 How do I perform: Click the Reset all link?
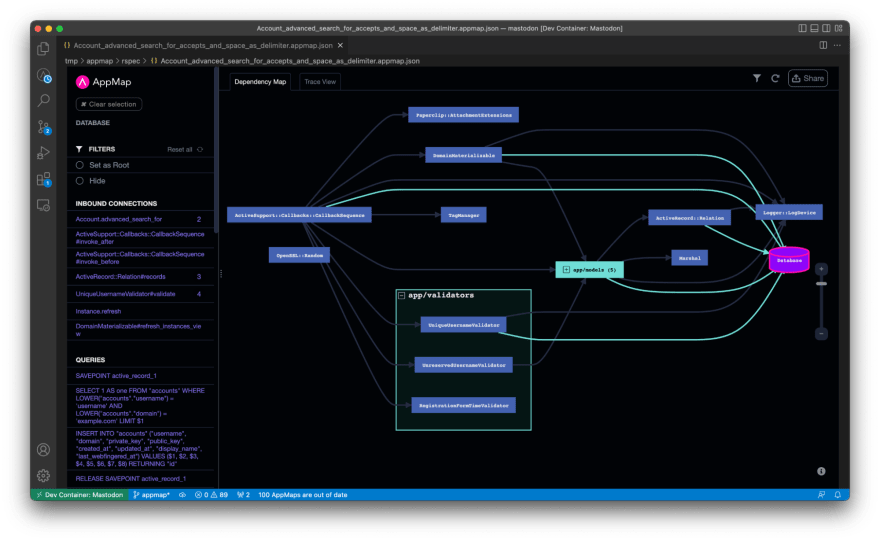point(180,149)
